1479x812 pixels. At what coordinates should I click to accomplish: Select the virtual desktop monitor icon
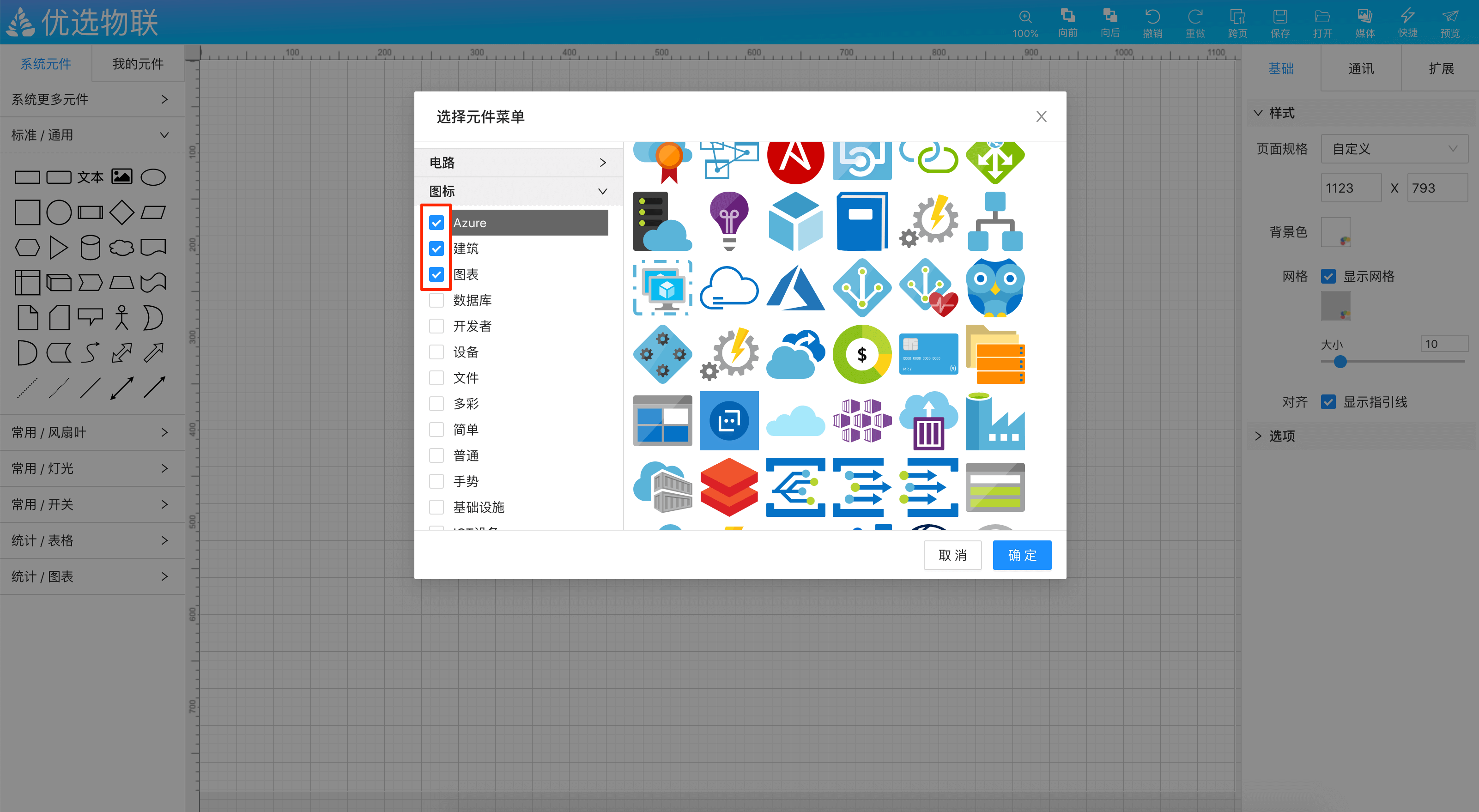click(662, 288)
